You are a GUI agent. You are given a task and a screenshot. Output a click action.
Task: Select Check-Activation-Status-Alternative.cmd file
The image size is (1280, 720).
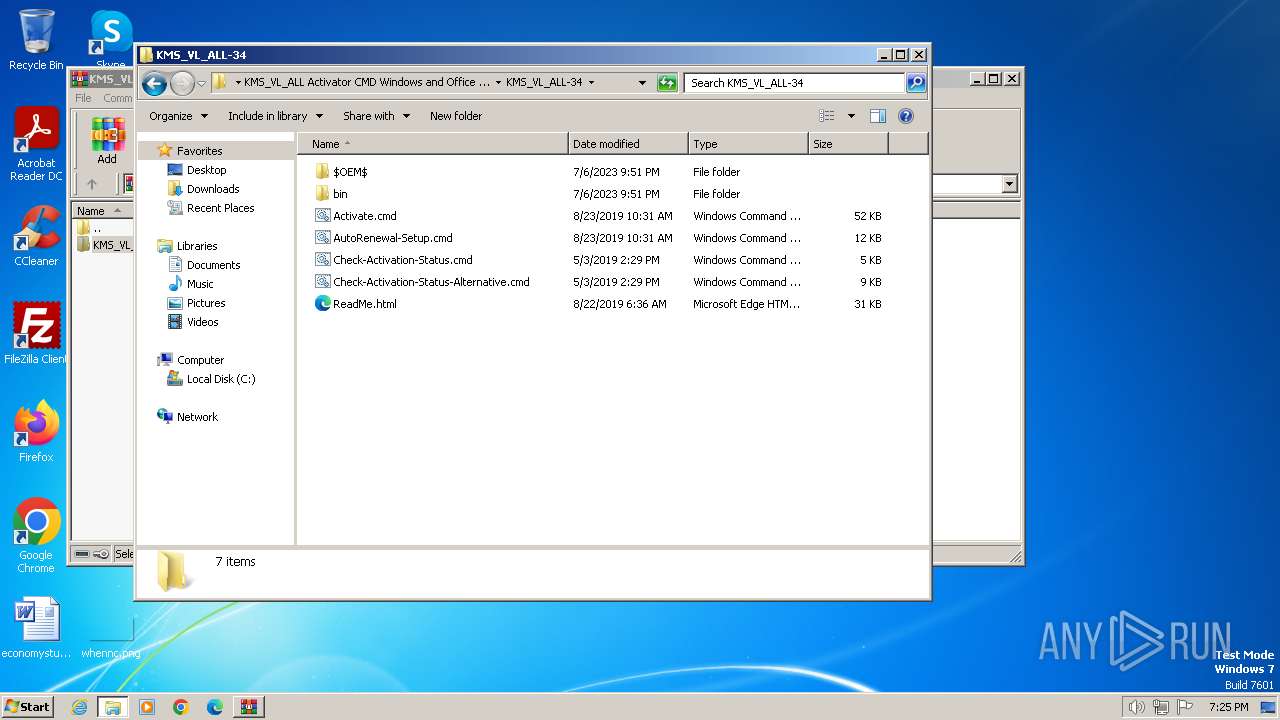[x=431, y=282]
